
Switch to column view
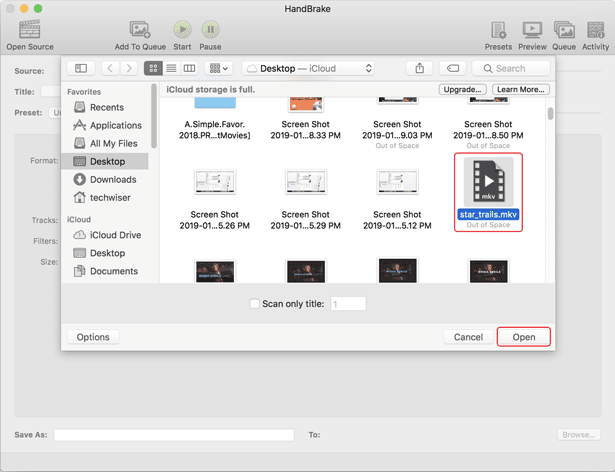click(x=189, y=68)
